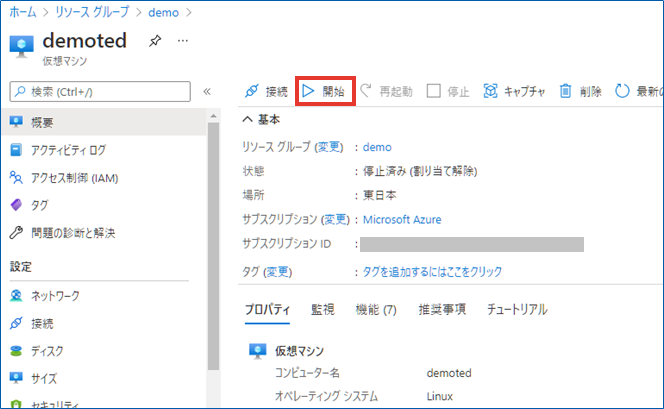Screen dimensions: 664x409
Task: Switch to the 監視 tab
Action: tap(323, 310)
